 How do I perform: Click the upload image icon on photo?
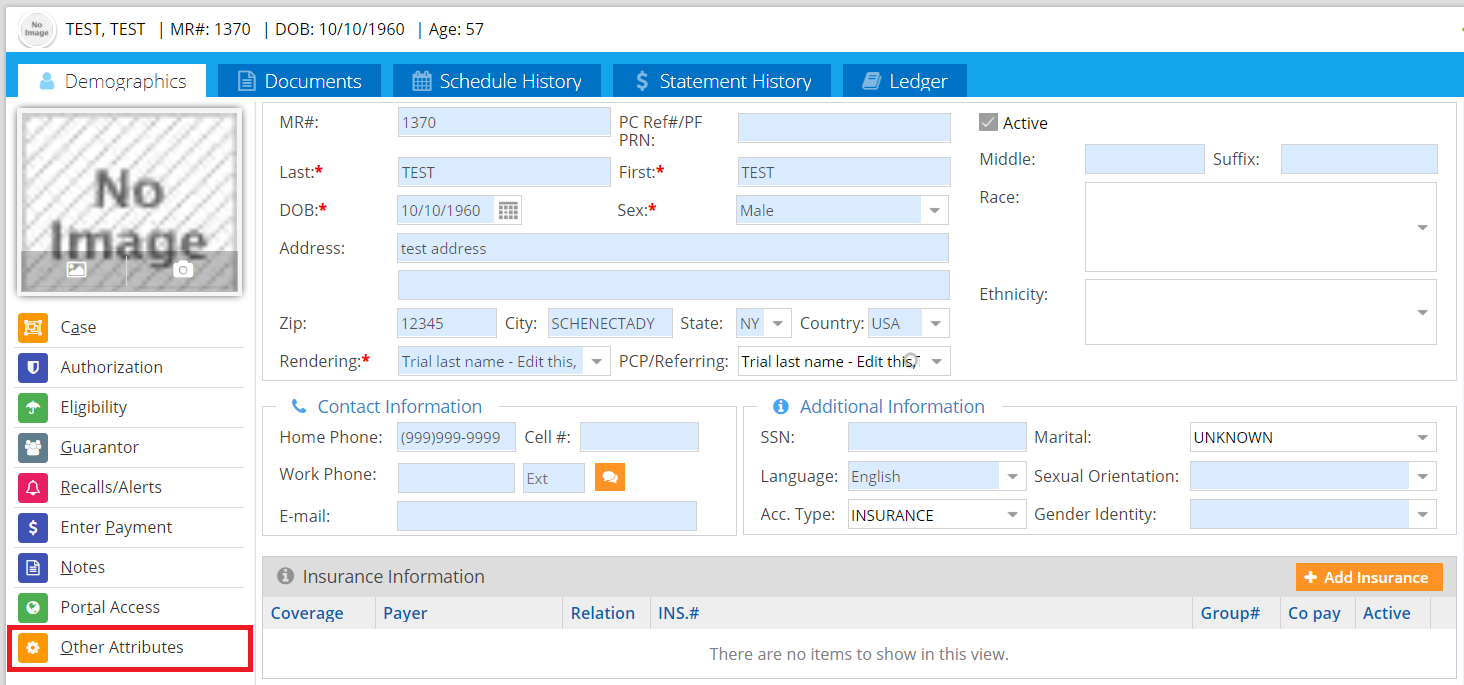coord(77,269)
